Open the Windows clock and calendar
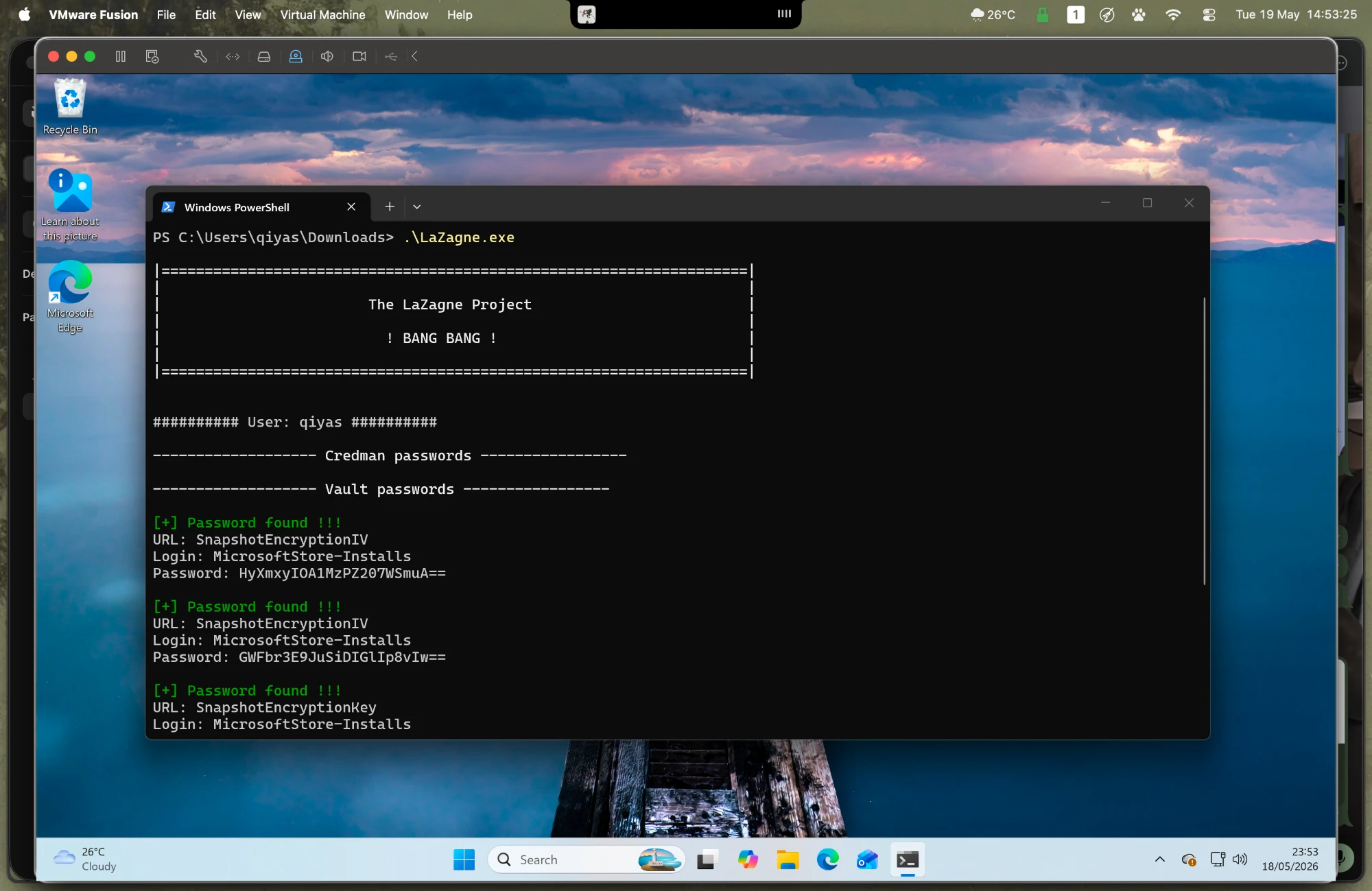The image size is (1372, 891). tap(1290, 859)
